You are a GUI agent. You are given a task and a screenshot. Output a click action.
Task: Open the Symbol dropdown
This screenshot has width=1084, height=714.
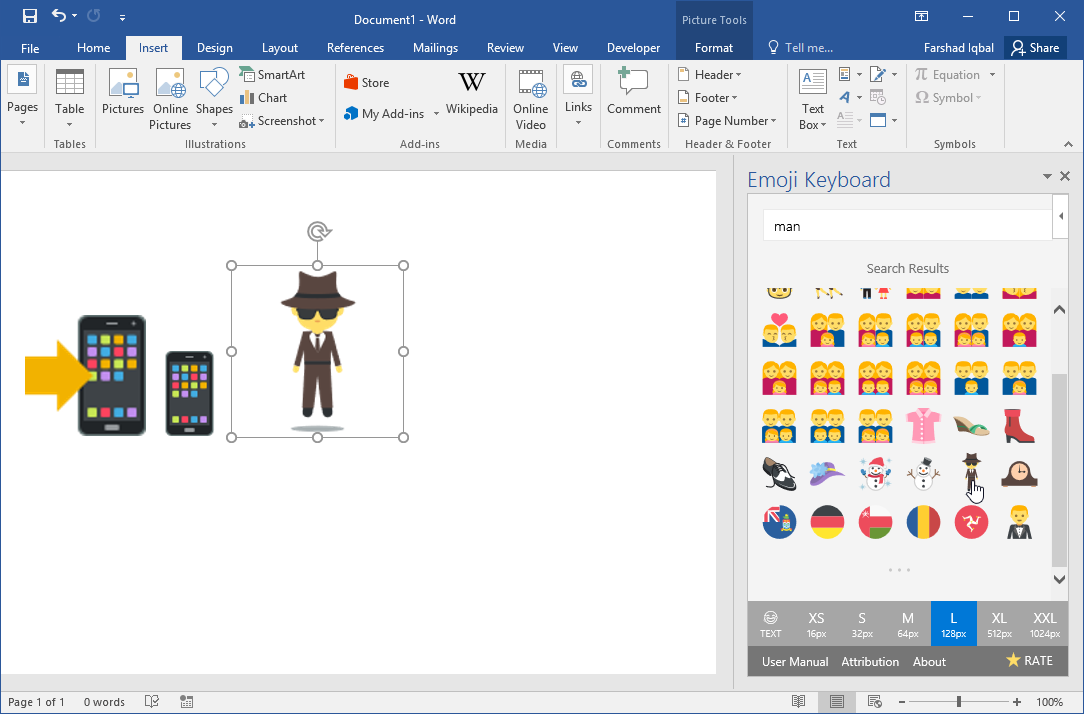[953, 97]
